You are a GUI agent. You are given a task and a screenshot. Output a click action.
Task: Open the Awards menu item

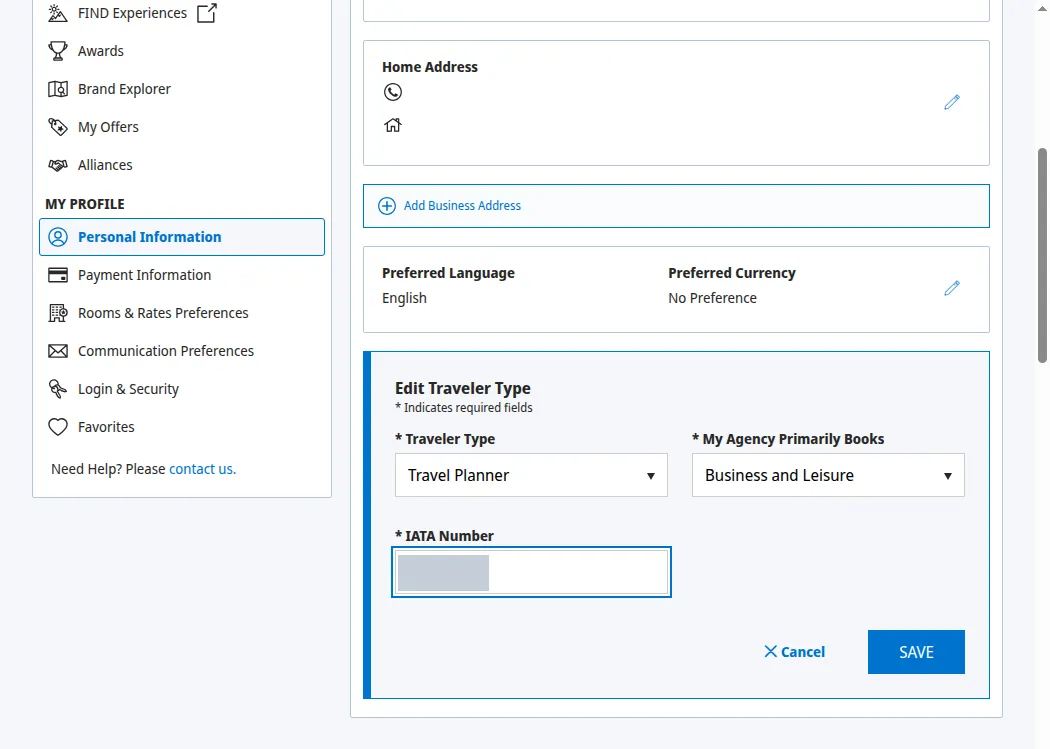100,51
